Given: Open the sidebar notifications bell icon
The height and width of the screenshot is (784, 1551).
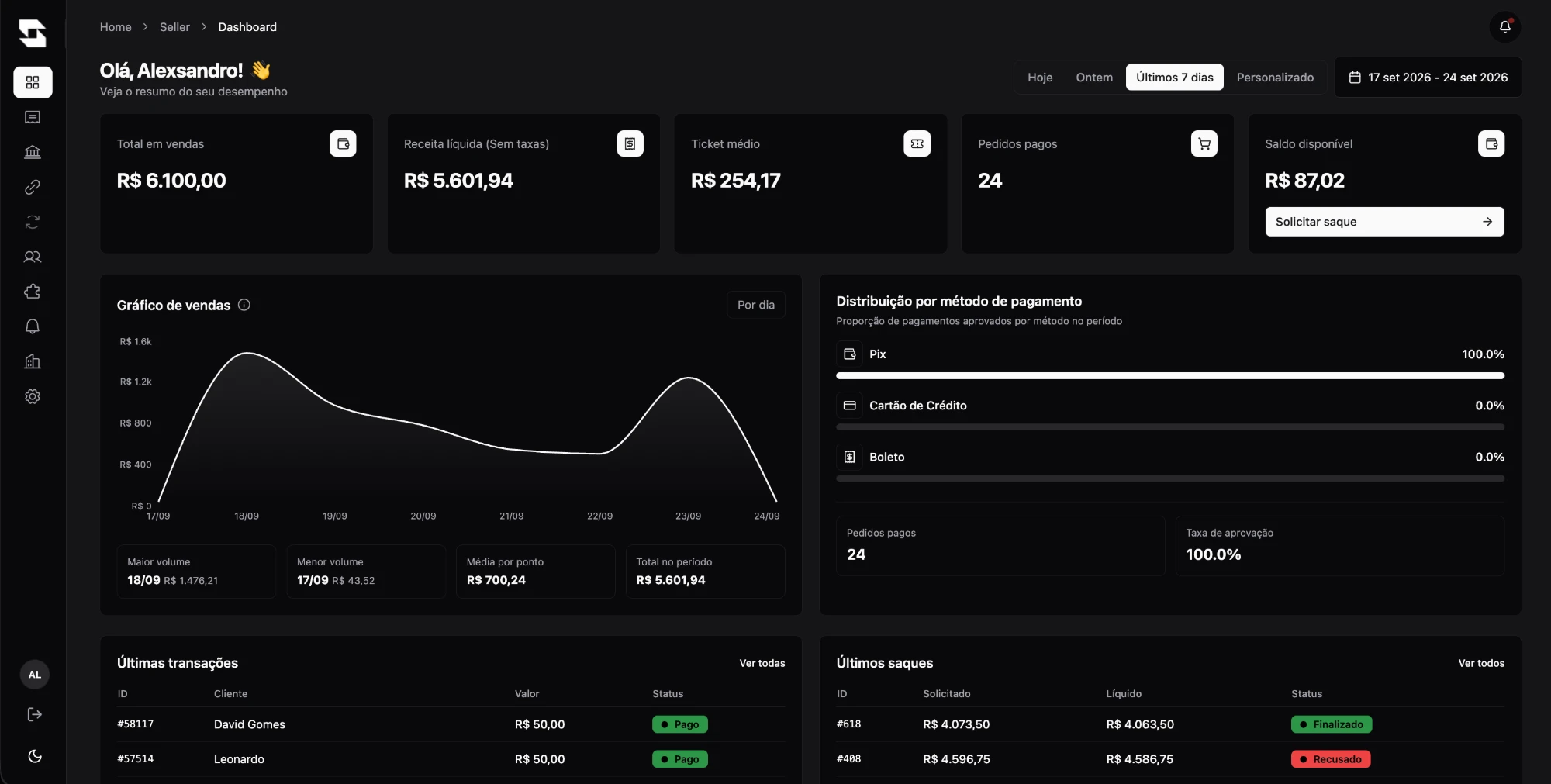Looking at the screenshot, I should coord(33,326).
